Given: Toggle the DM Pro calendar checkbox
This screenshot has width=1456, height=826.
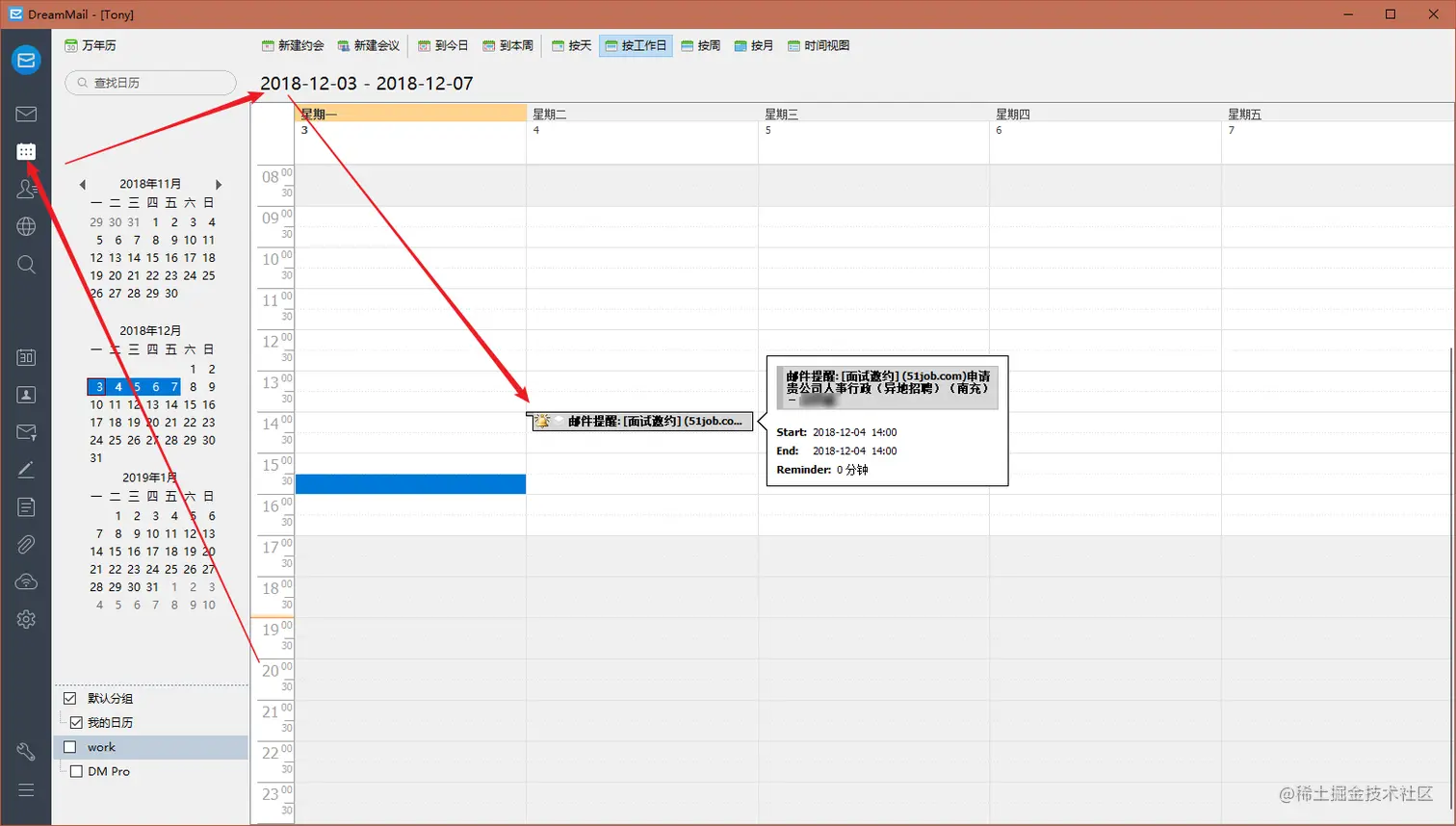Looking at the screenshot, I should click(x=76, y=771).
